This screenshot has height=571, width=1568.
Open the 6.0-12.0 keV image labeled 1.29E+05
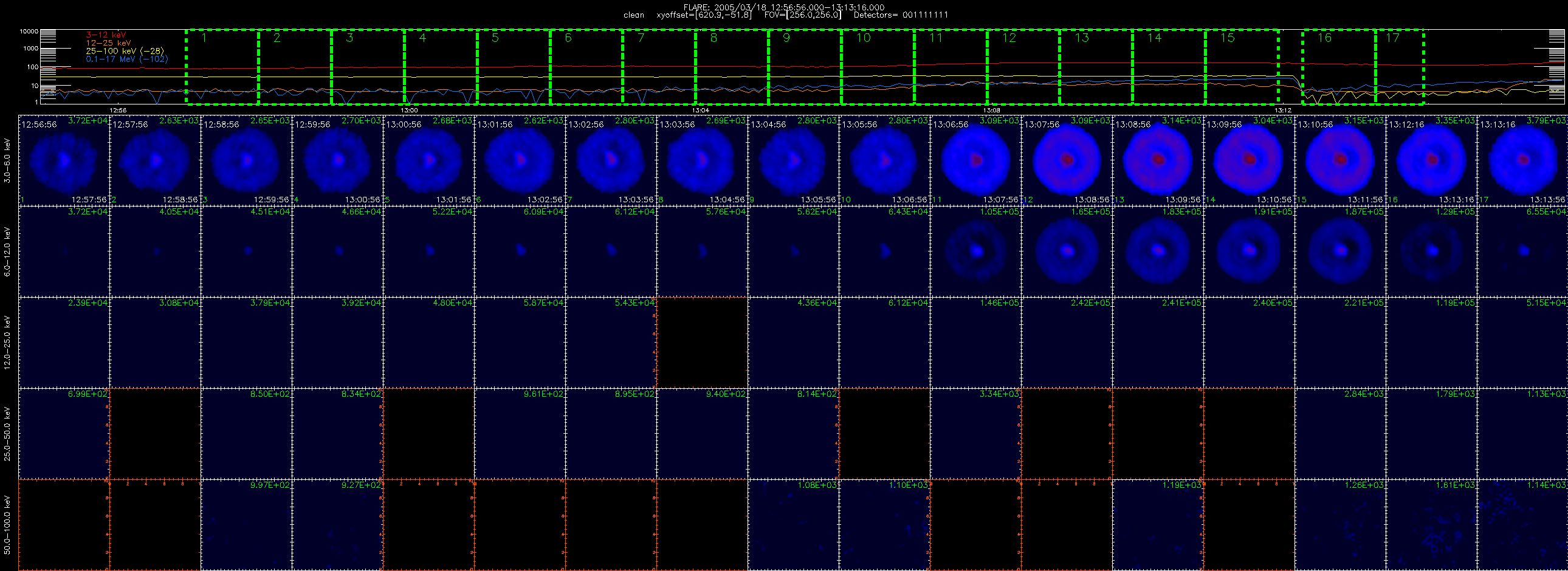point(1432,251)
